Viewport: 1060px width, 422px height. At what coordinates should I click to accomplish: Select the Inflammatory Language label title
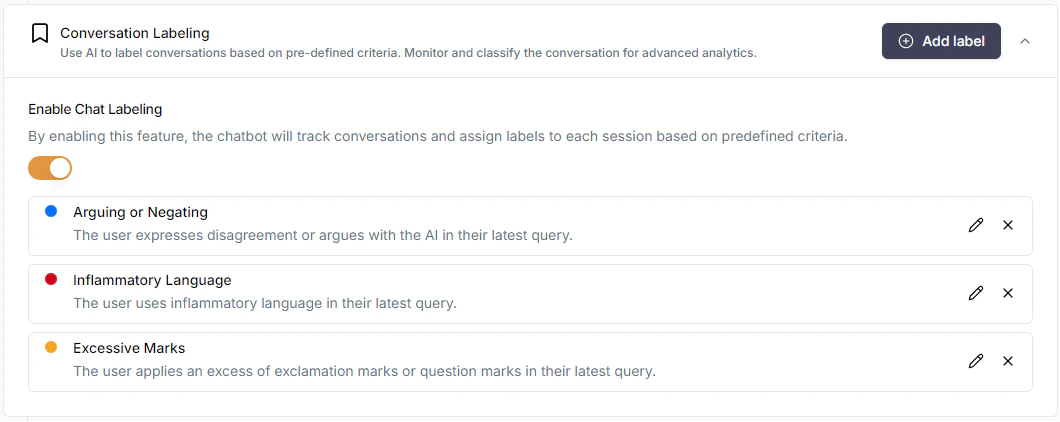[152, 280]
